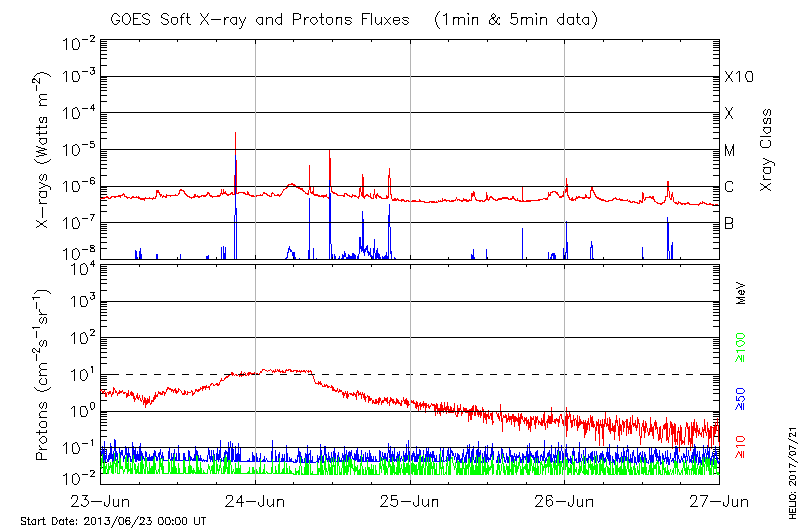This screenshot has height=530, width=800.
Task: Select the B flare class label
Action: tap(729, 223)
